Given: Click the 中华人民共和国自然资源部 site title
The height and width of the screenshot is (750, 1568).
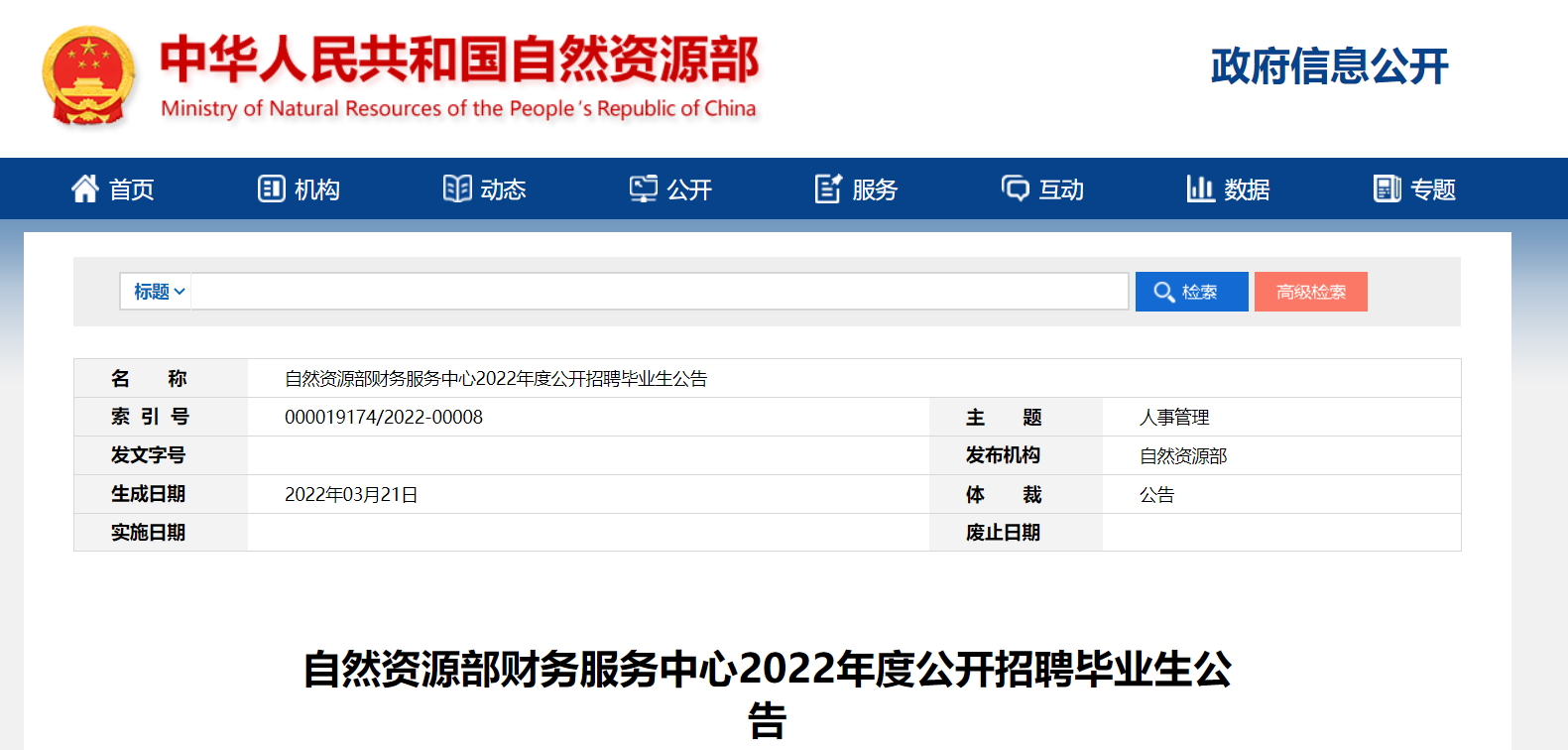Looking at the screenshot, I should (459, 59).
